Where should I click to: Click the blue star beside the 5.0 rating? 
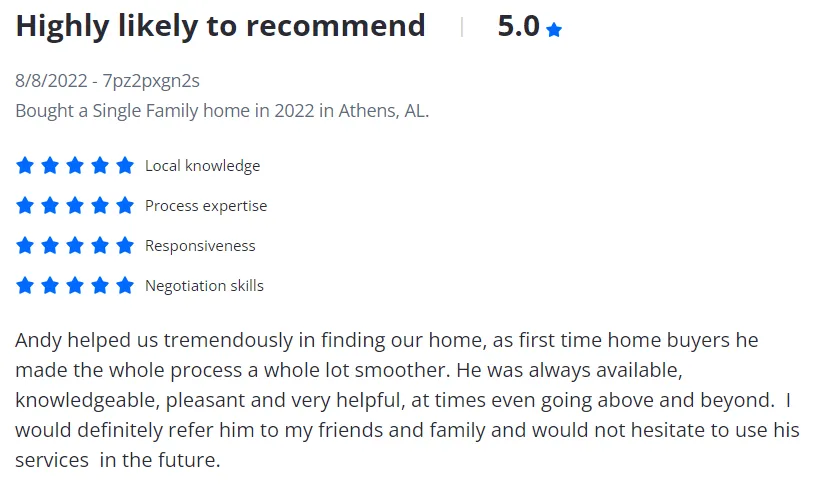click(554, 30)
